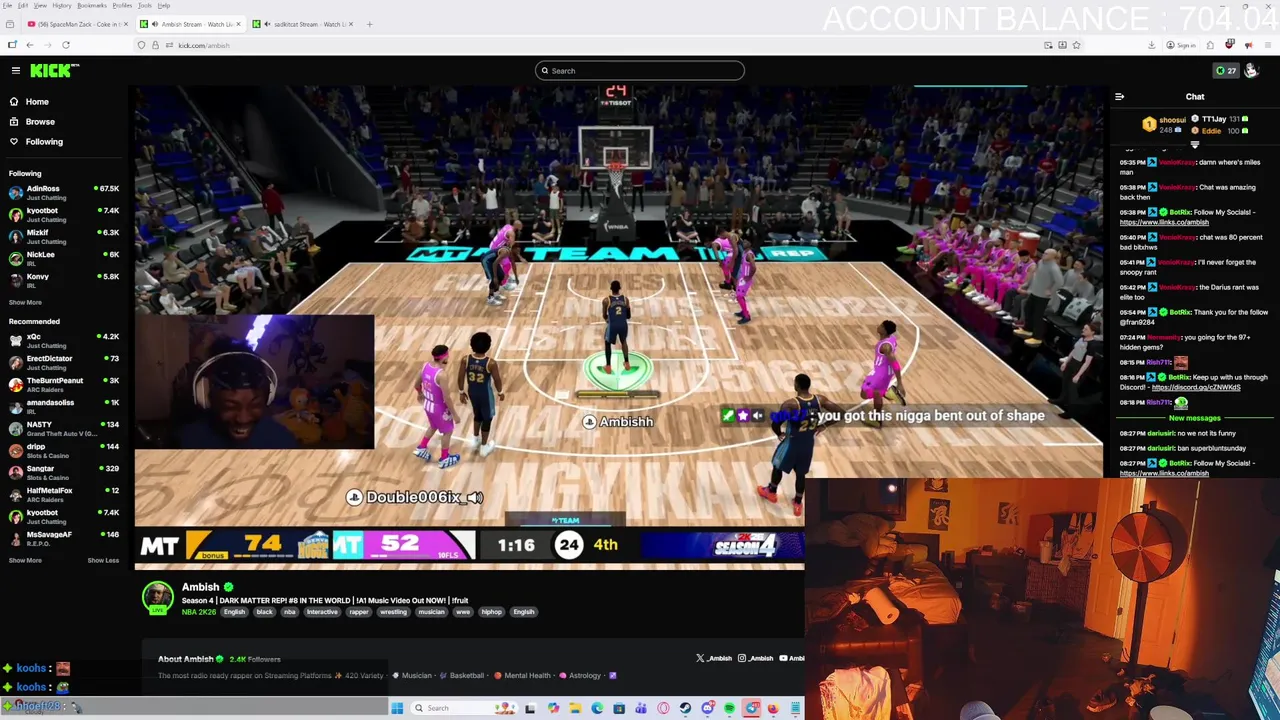Image resolution: width=1280 pixels, height=720 pixels.
Task: Open the botrix Ambish link in chat
Action: 1164,222
